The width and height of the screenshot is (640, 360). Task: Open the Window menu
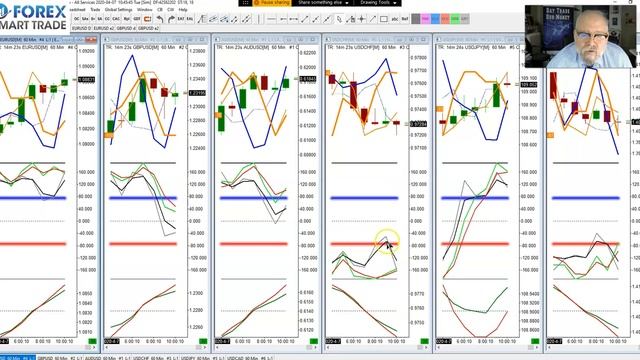(x=144, y=9)
